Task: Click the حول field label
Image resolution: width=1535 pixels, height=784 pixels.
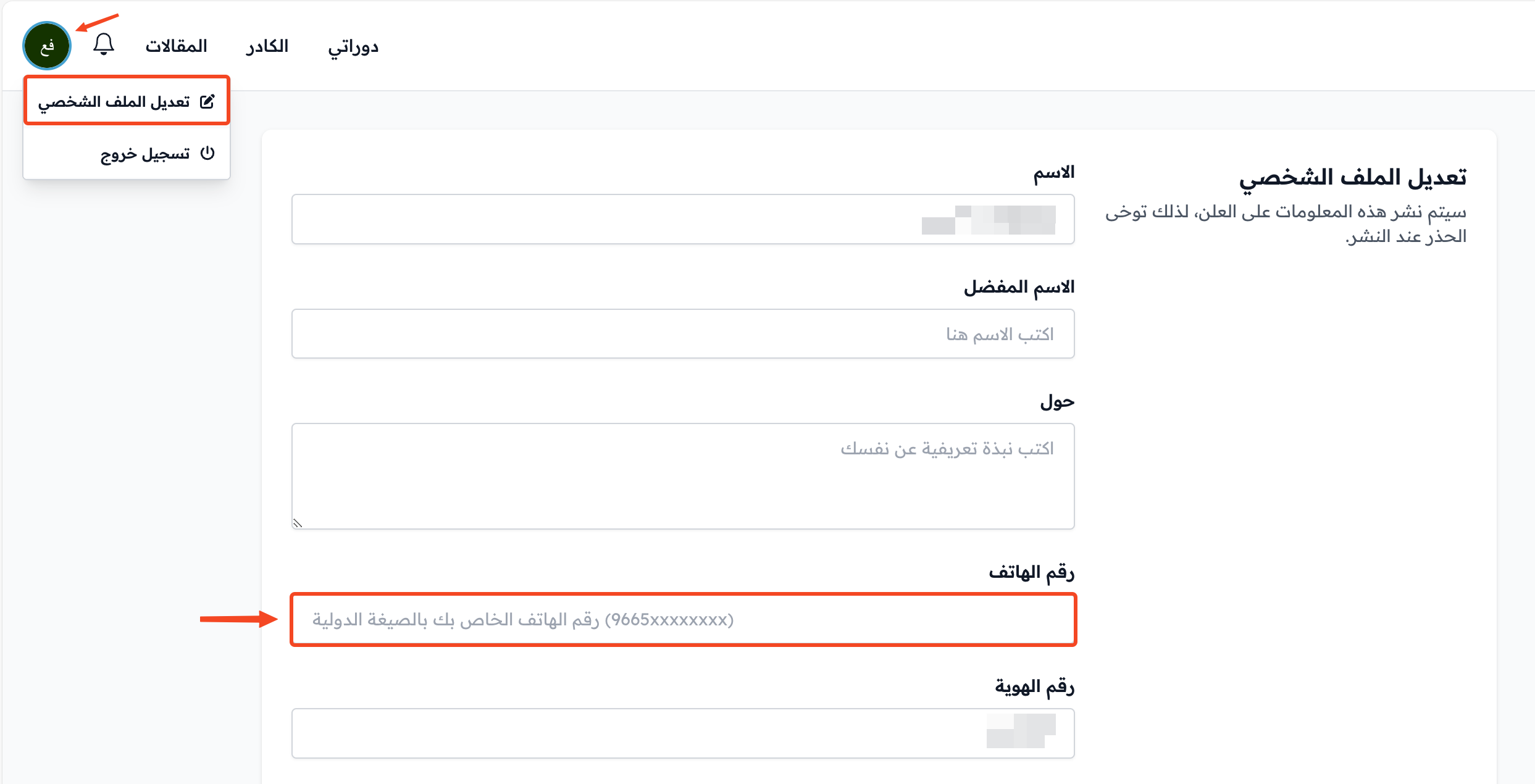Action: click(x=1058, y=402)
